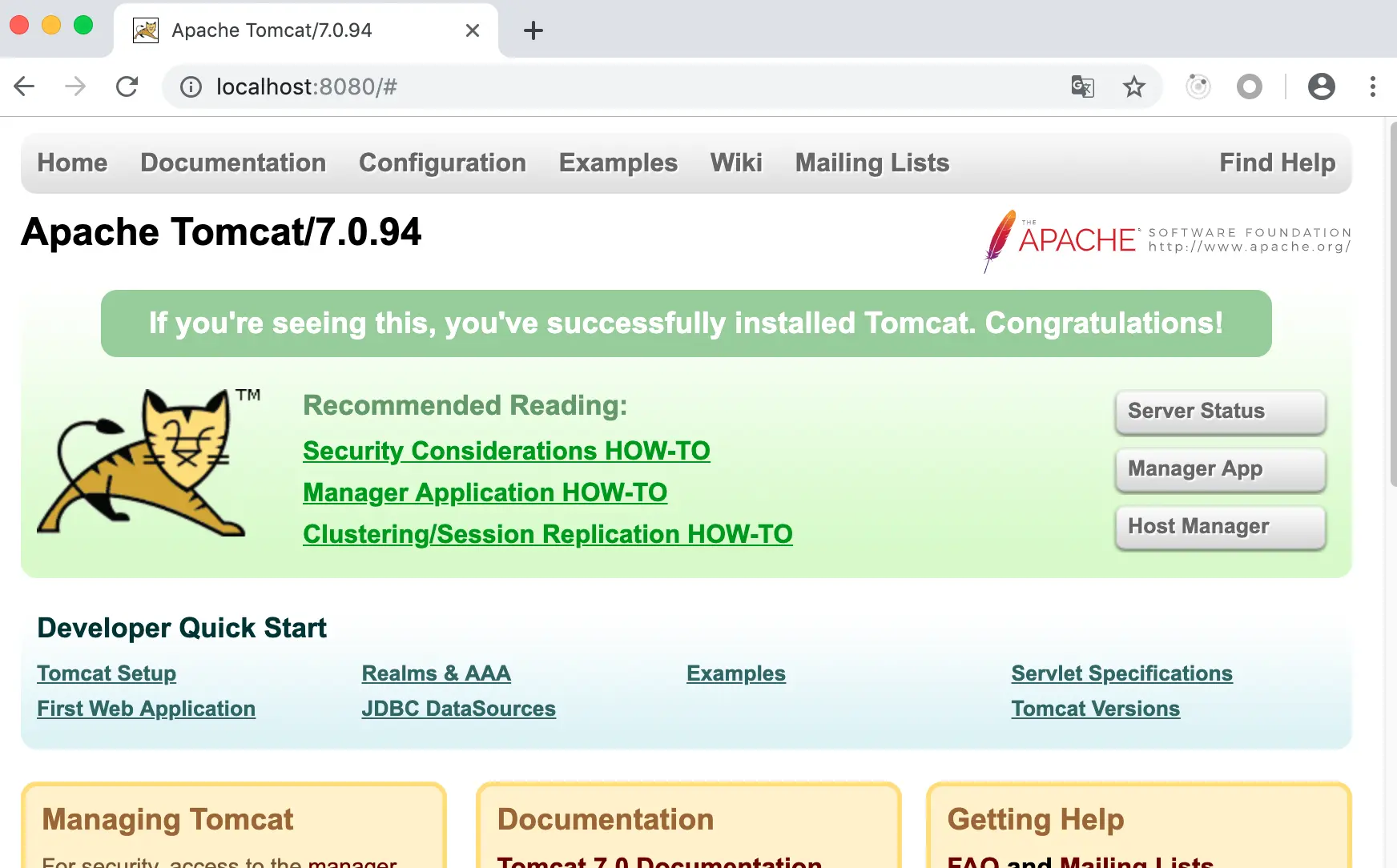
Task: Open the JDBC DataSources link
Action: (x=459, y=709)
